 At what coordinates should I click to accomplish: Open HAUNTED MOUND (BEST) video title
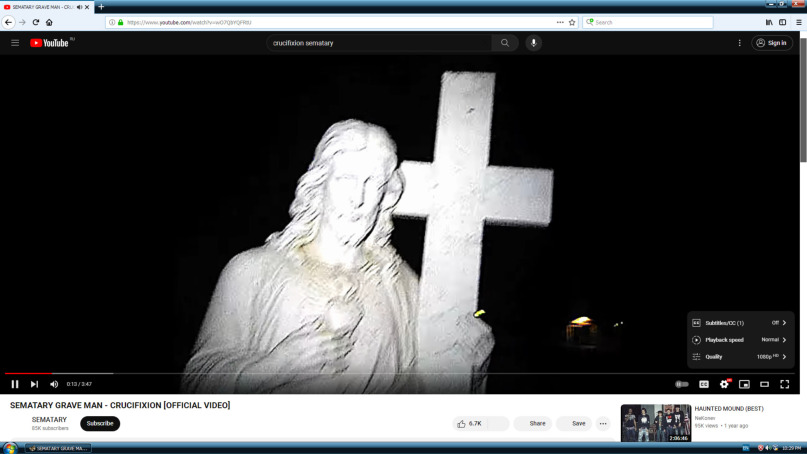(729, 409)
